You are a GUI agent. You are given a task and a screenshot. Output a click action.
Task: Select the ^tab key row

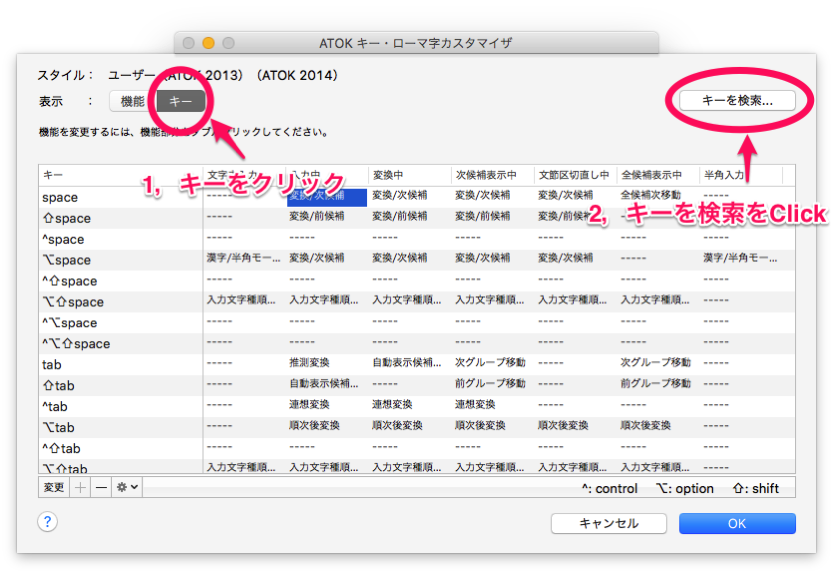tap(417, 406)
